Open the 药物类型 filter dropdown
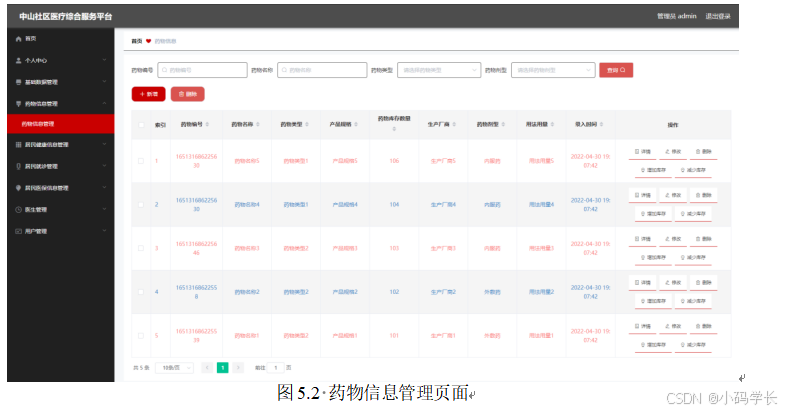 (x=439, y=70)
